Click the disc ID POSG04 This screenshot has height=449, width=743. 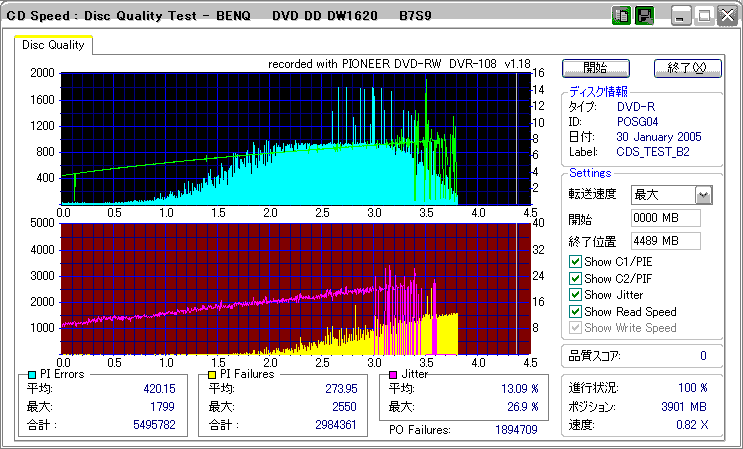click(637, 122)
